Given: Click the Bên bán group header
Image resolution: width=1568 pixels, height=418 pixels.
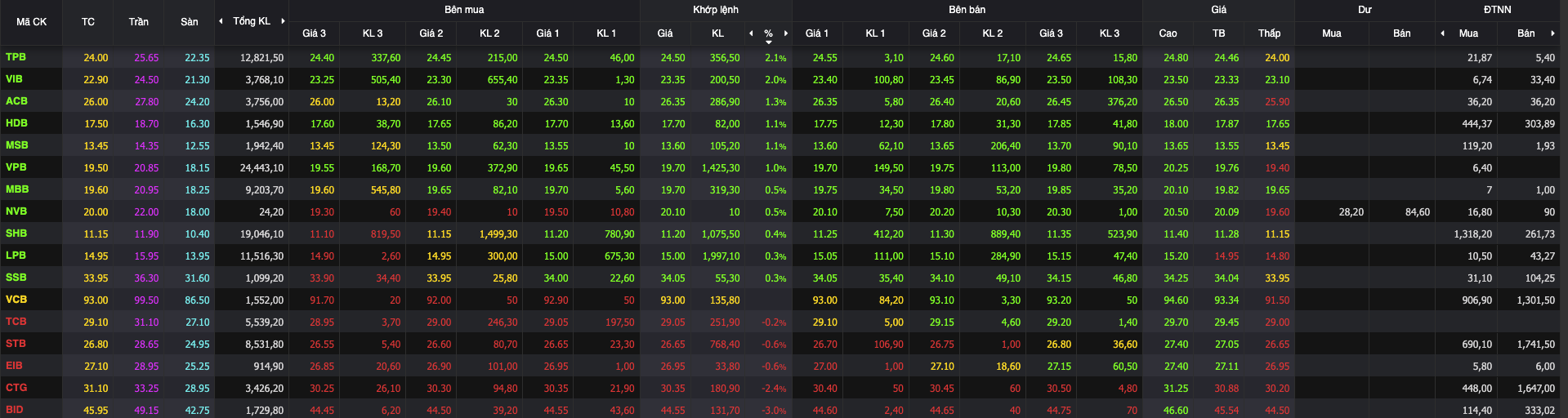Looking at the screenshot, I should (967, 10).
